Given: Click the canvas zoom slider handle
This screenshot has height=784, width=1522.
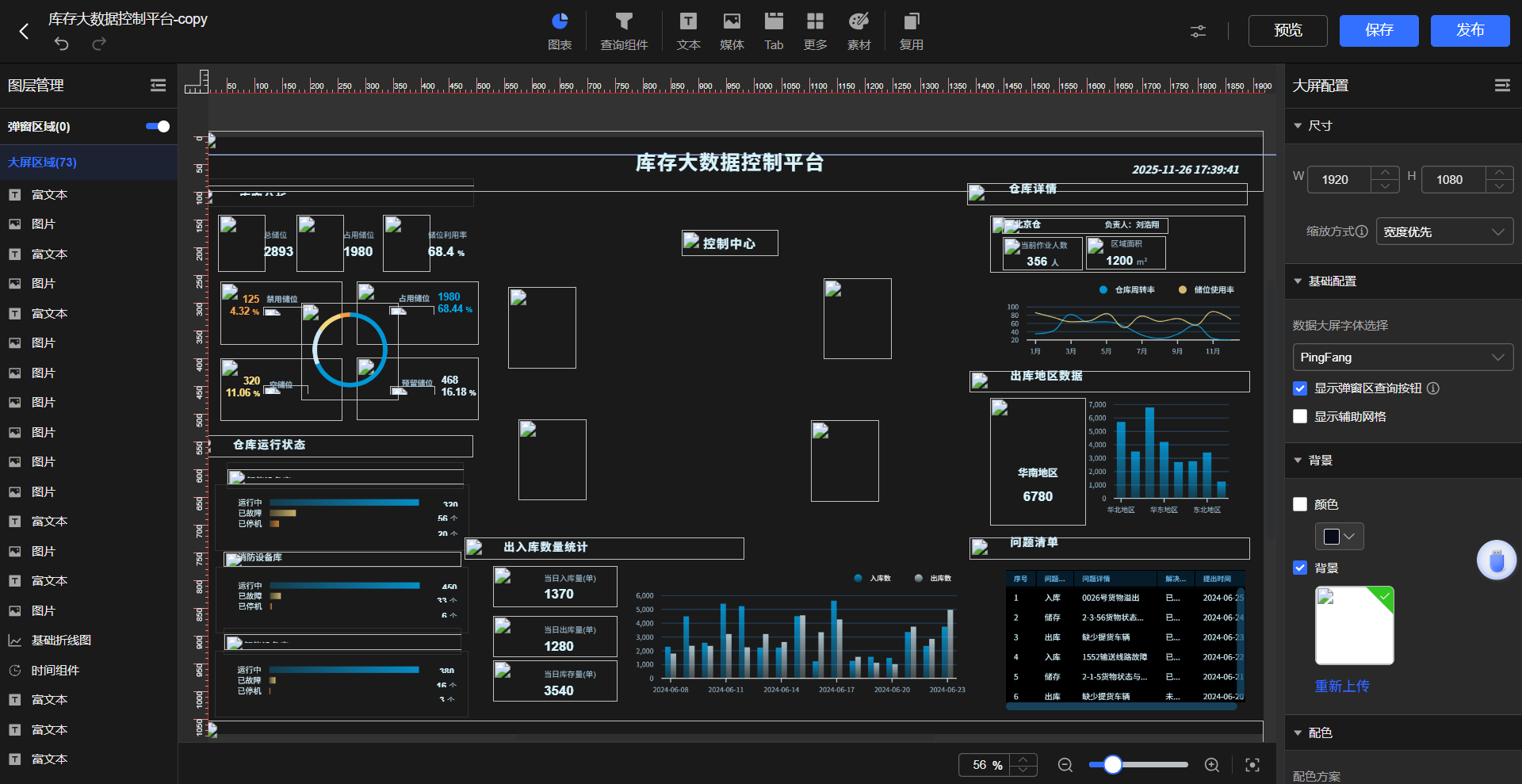Looking at the screenshot, I should 1113,765.
